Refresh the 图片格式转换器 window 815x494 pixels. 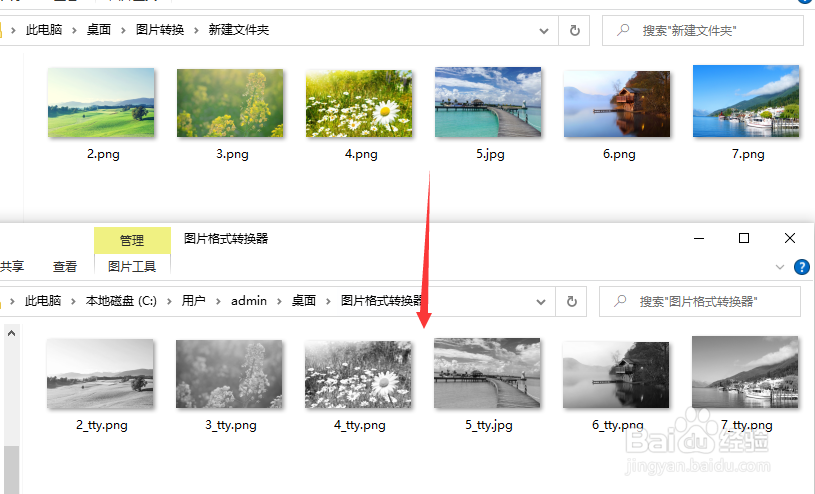[571, 302]
